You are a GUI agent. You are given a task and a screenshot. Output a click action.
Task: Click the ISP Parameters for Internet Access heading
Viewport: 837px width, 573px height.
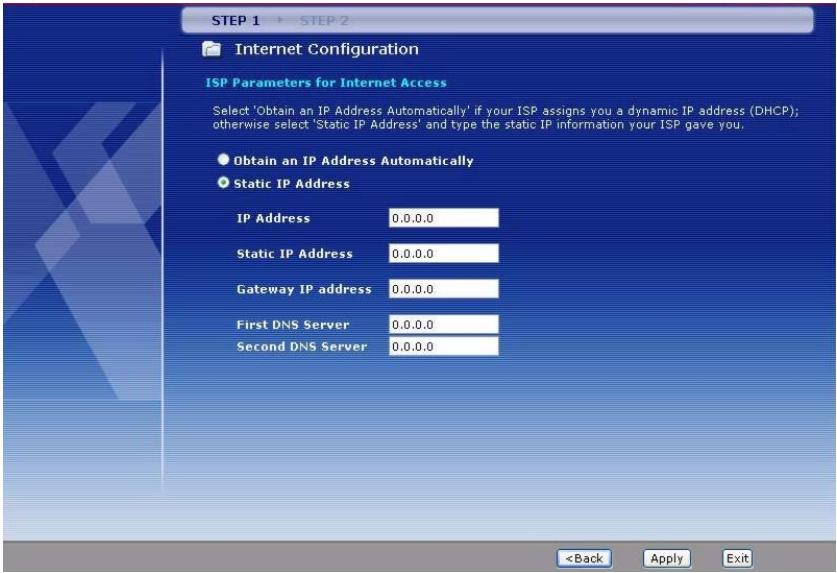[318, 82]
